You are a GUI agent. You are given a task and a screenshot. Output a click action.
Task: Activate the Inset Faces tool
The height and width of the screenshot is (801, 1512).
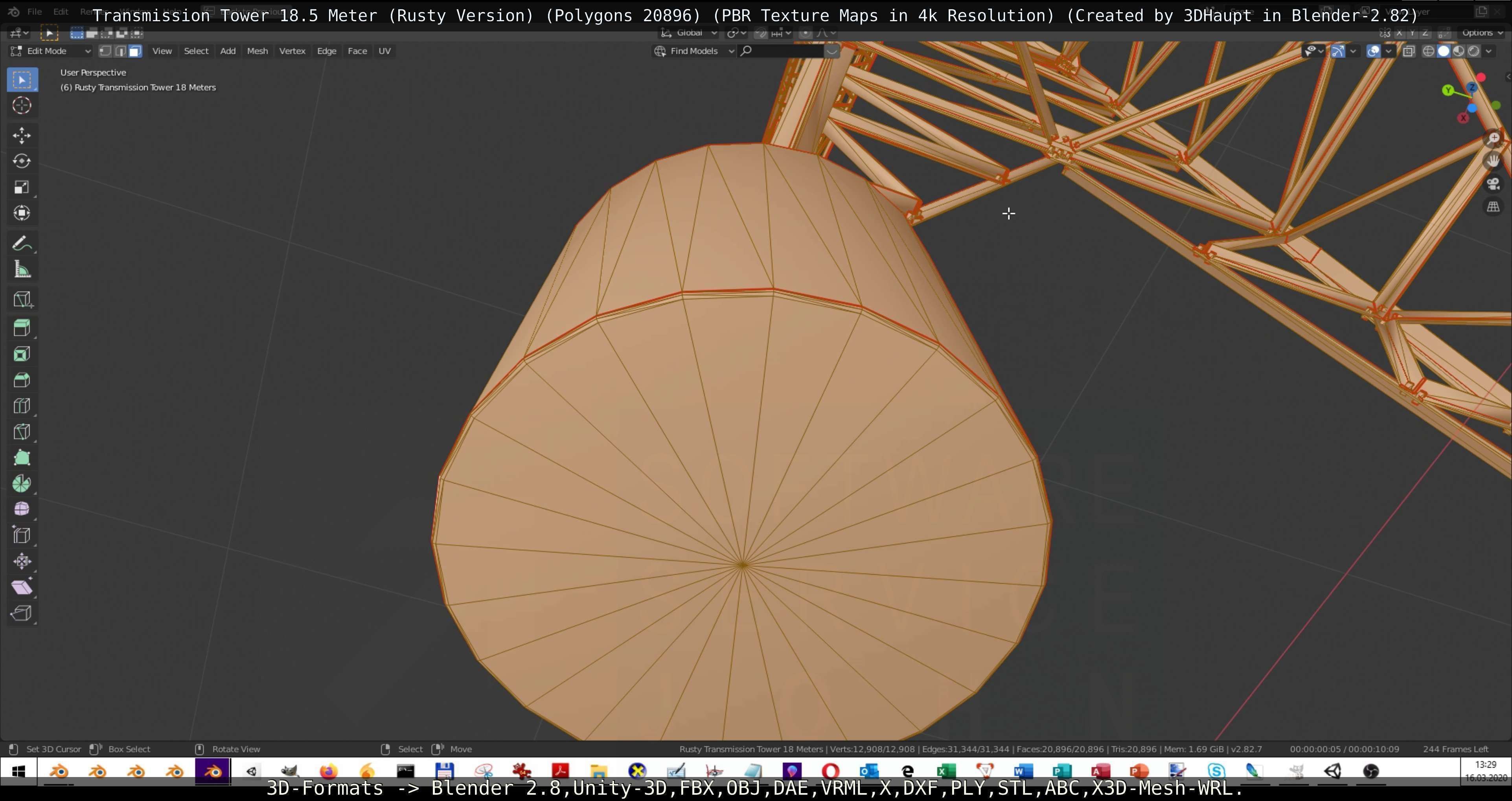tap(22, 354)
